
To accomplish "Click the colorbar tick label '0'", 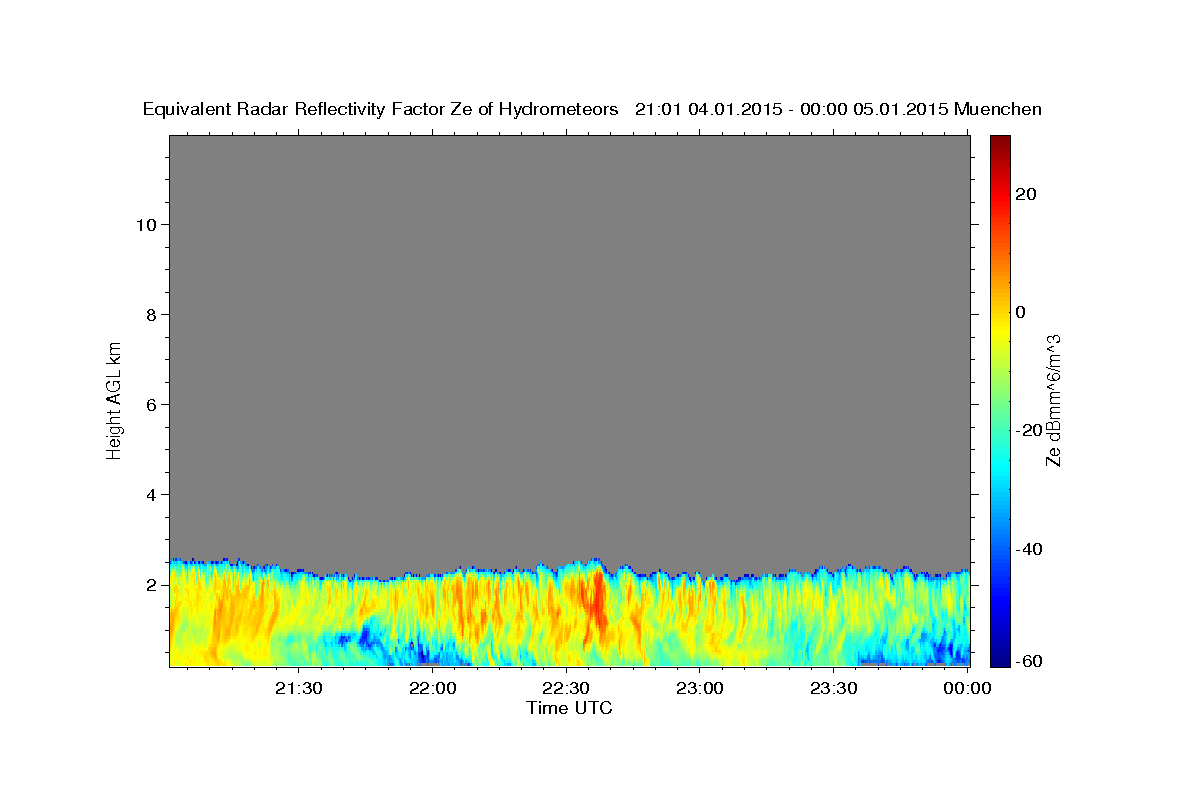I will 1020,312.
